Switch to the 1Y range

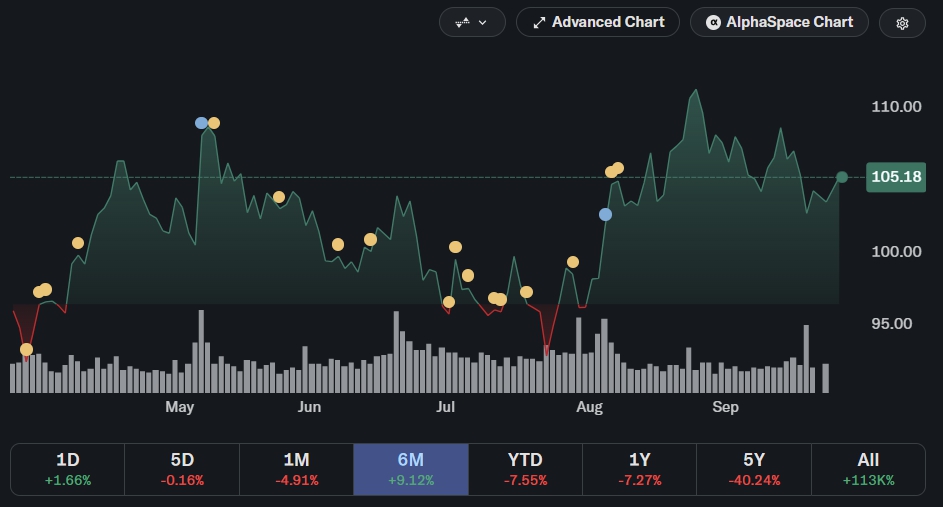tap(639, 469)
